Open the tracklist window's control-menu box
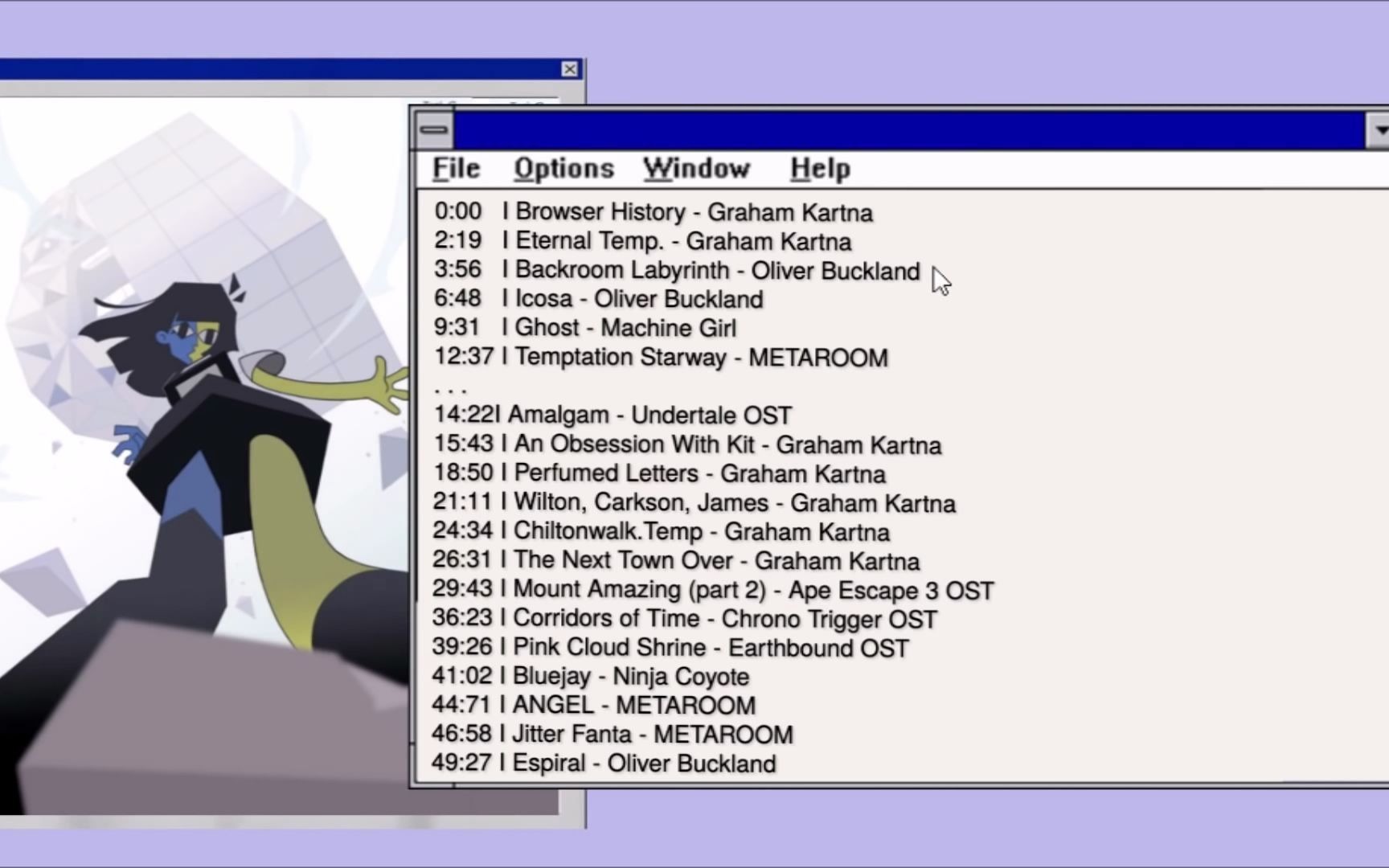This screenshot has width=1389, height=868. click(434, 130)
